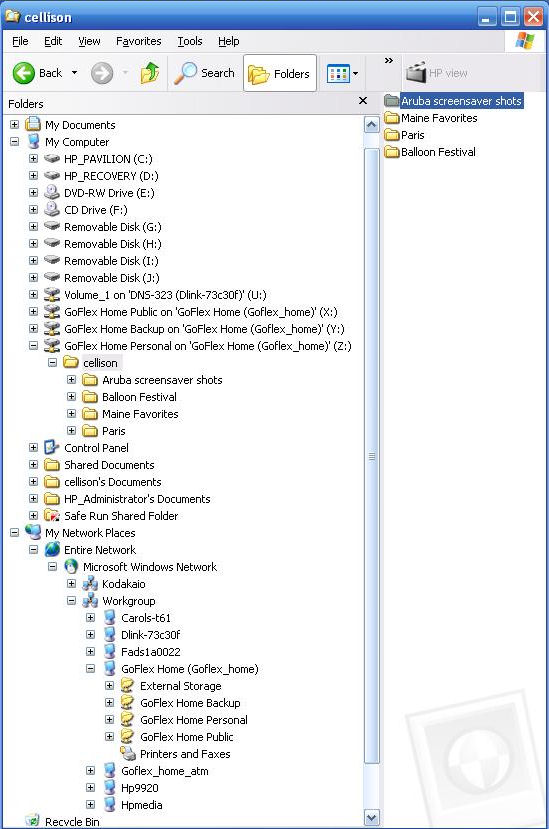Open the Views dropdown button
This screenshot has width=549, height=829.
pos(343,73)
